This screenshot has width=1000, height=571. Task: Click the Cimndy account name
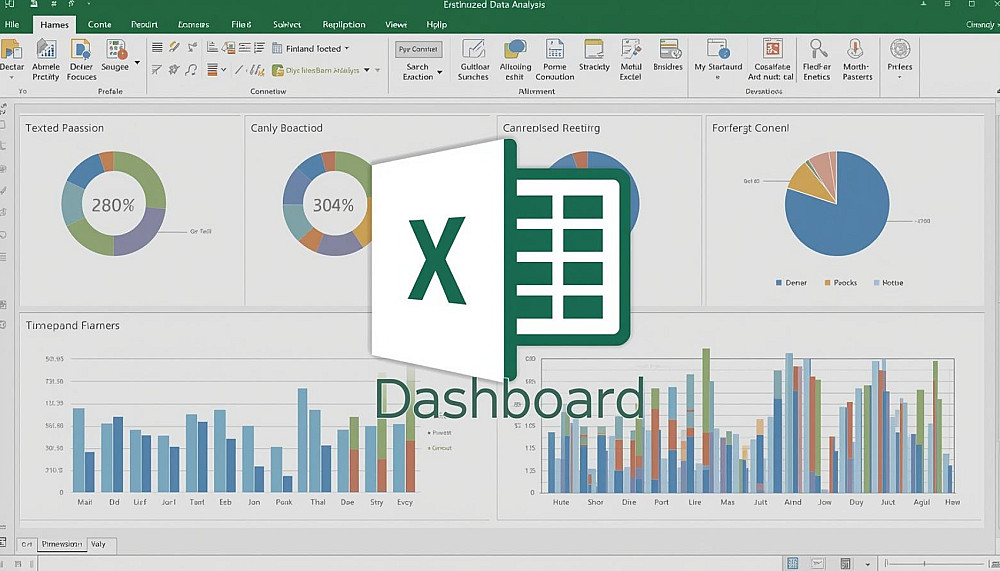tap(980, 24)
